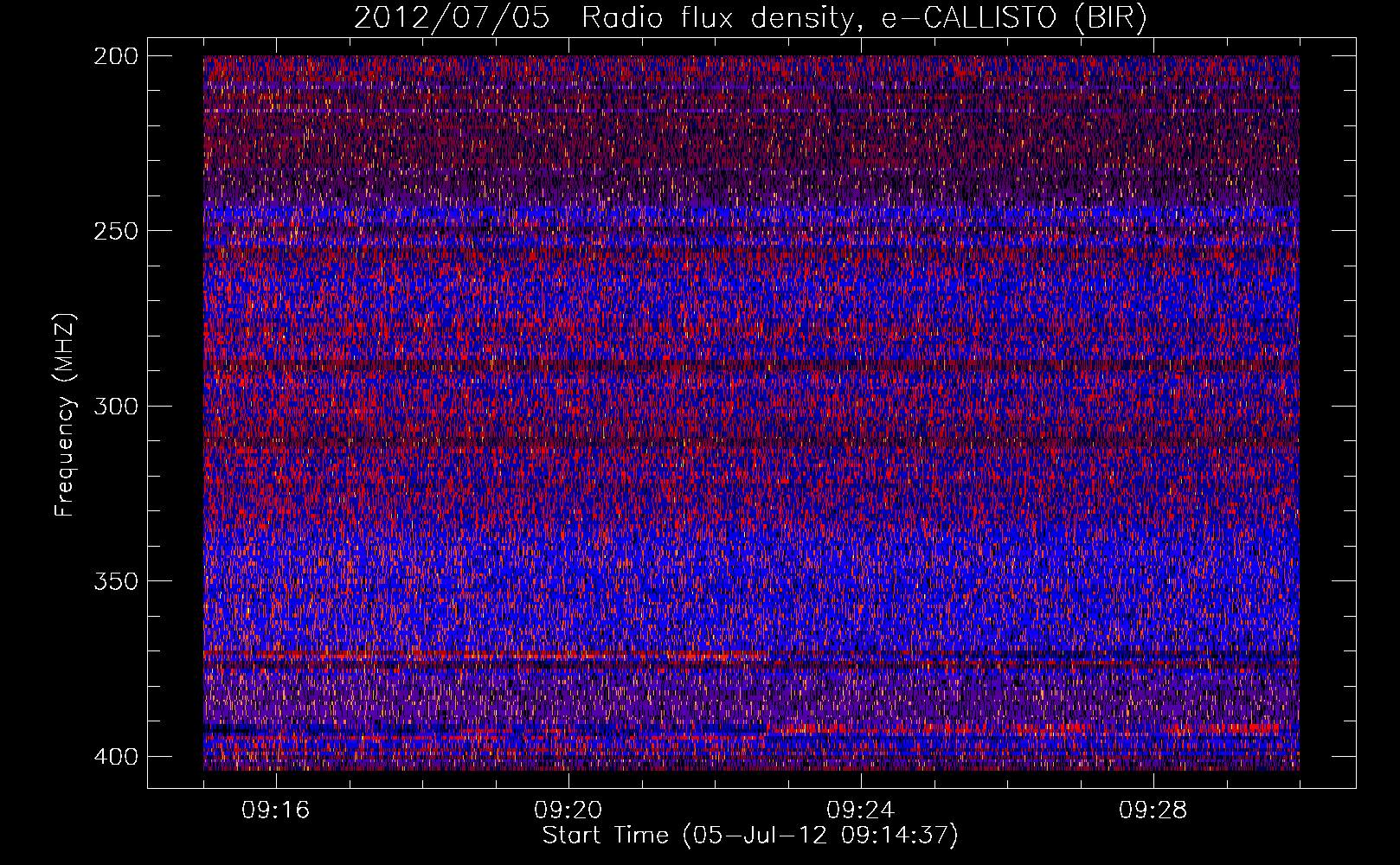Click the 200 frequency tick label
1400x865 pixels.
tap(115, 55)
